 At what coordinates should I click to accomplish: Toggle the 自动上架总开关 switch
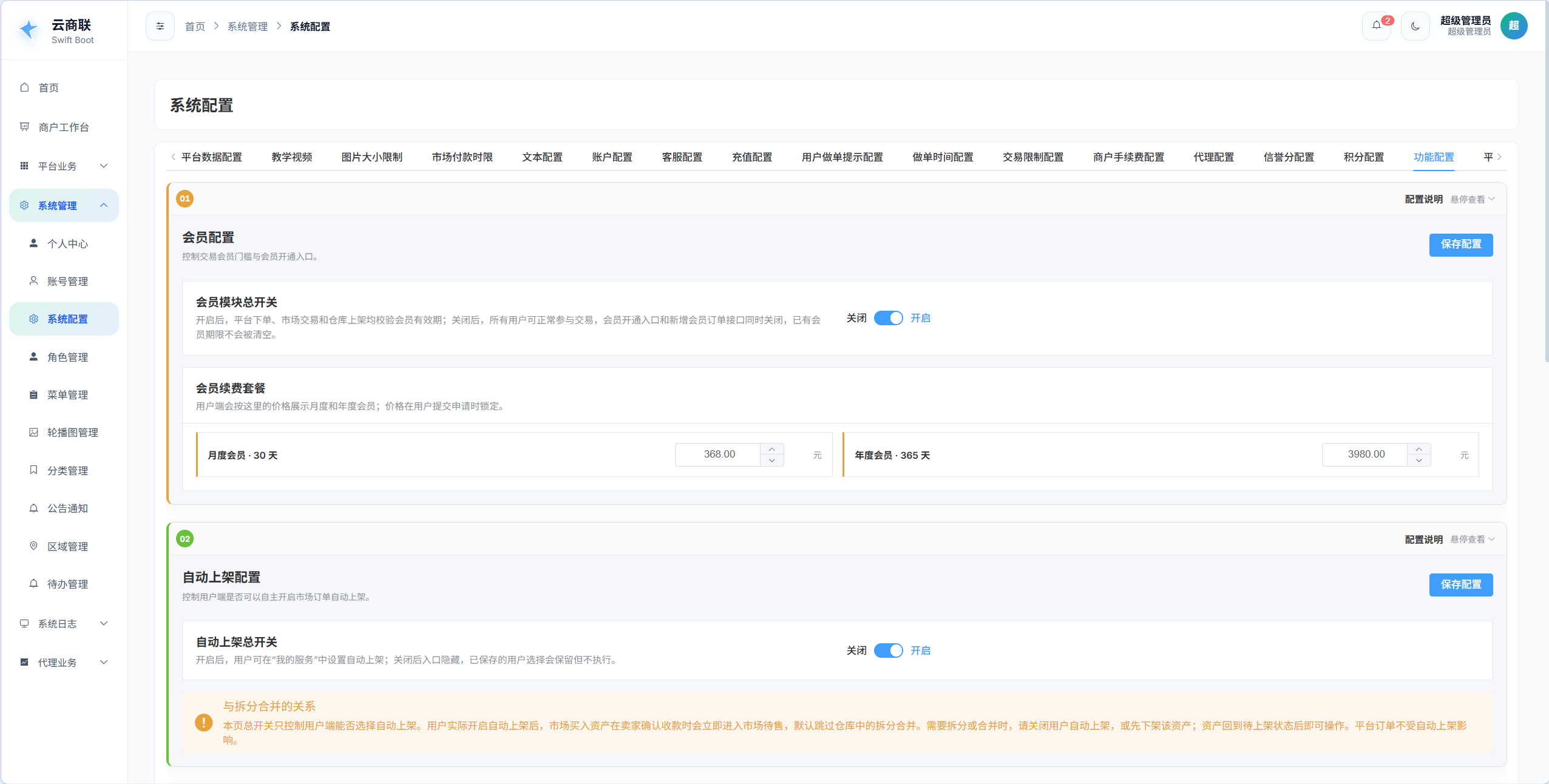pyautogui.click(x=888, y=651)
